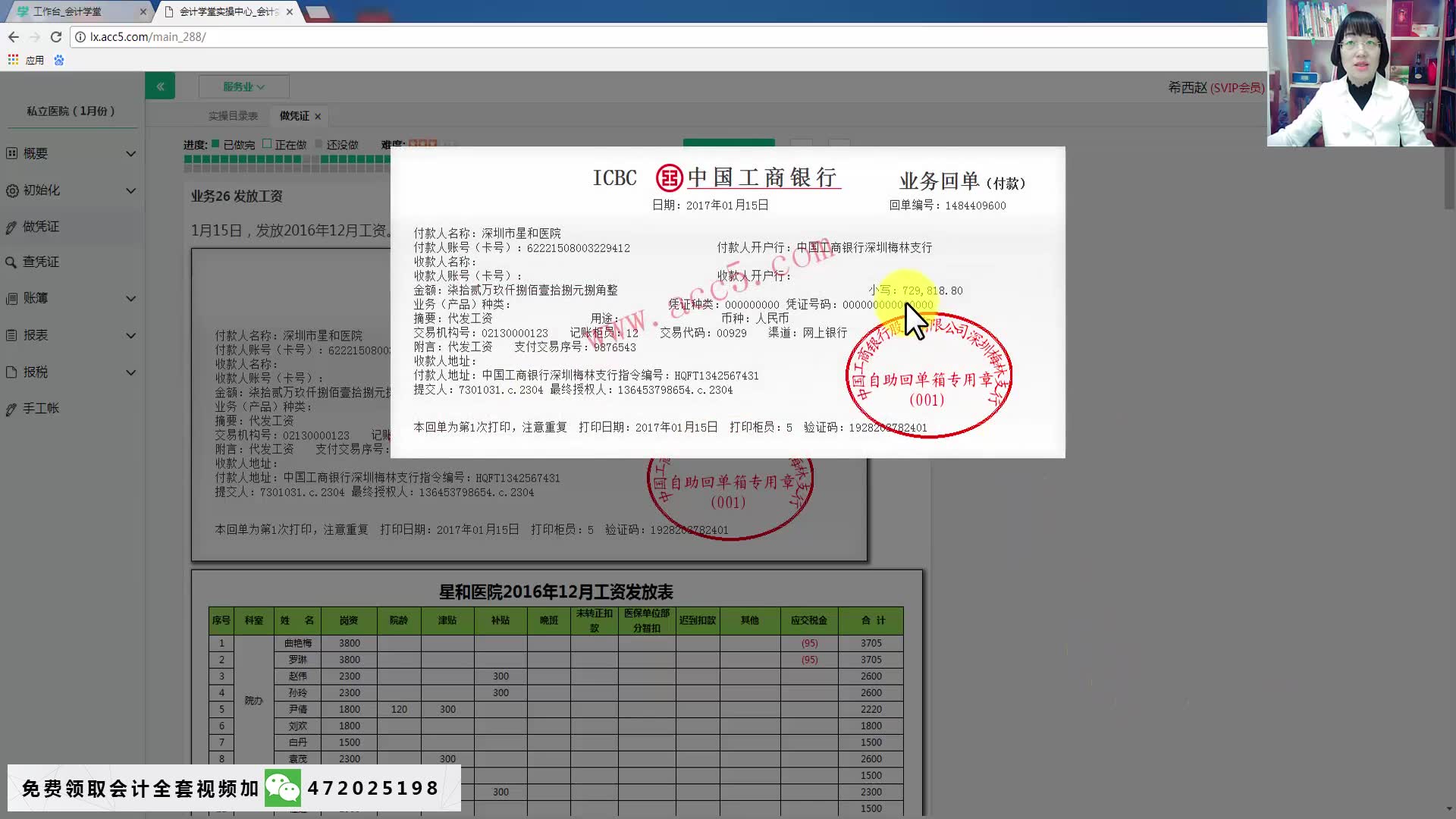
Task: Click the 报税 document icon
Action: (12, 372)
